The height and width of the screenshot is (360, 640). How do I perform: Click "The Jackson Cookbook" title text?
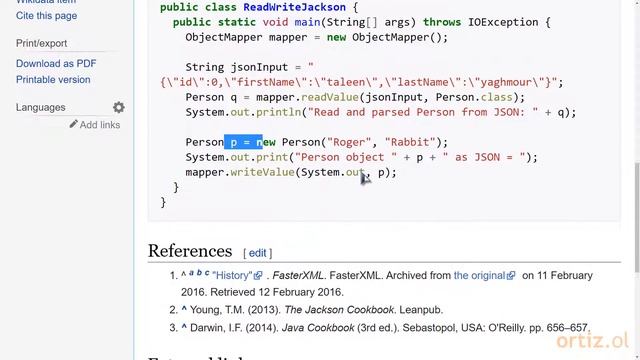click(x=339, y=310)
